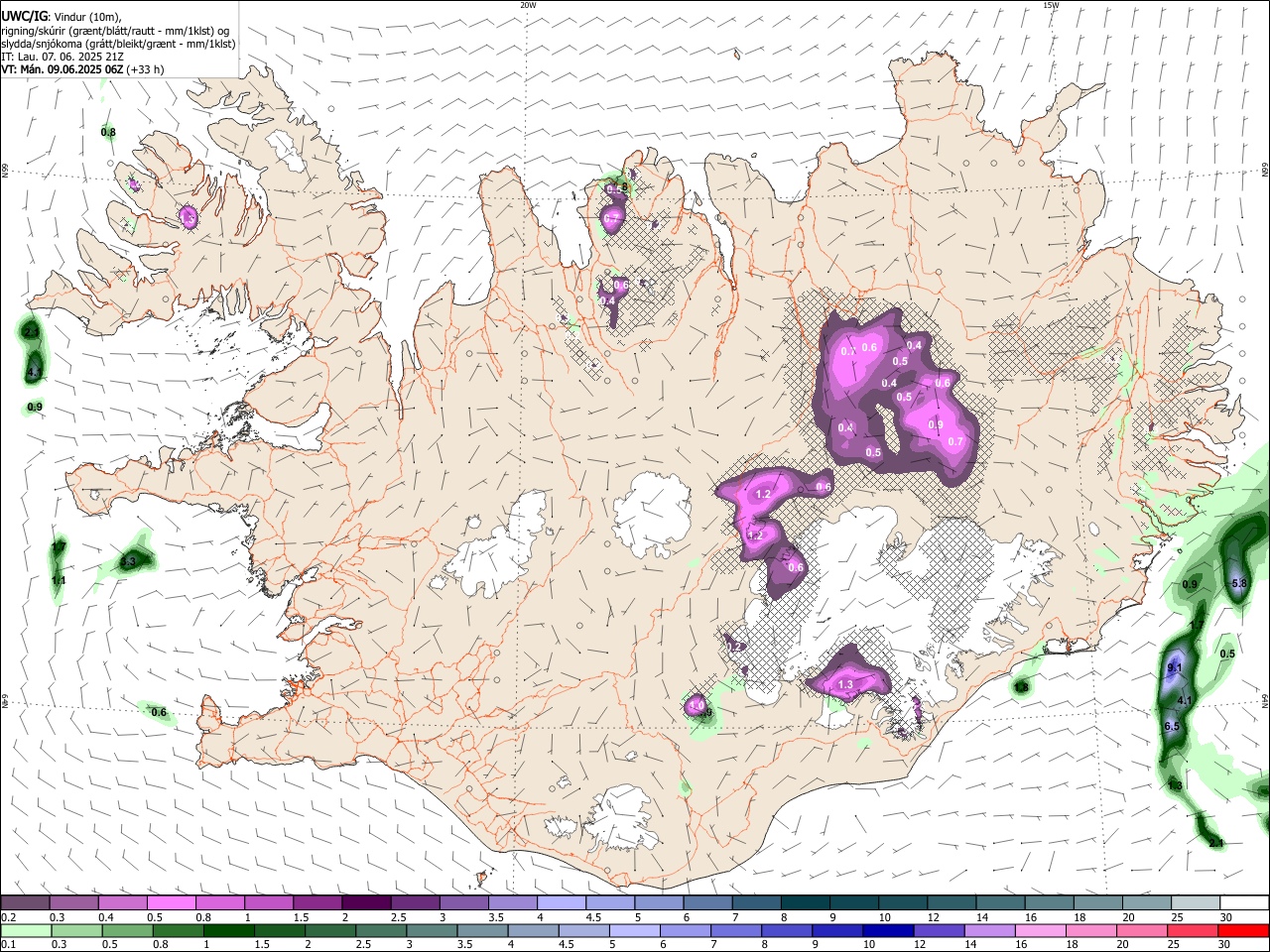Viewport: 1270px width, 952px height.
Task: Select the darkest purple 2 snow legend swatch
Action: [365, 903]
